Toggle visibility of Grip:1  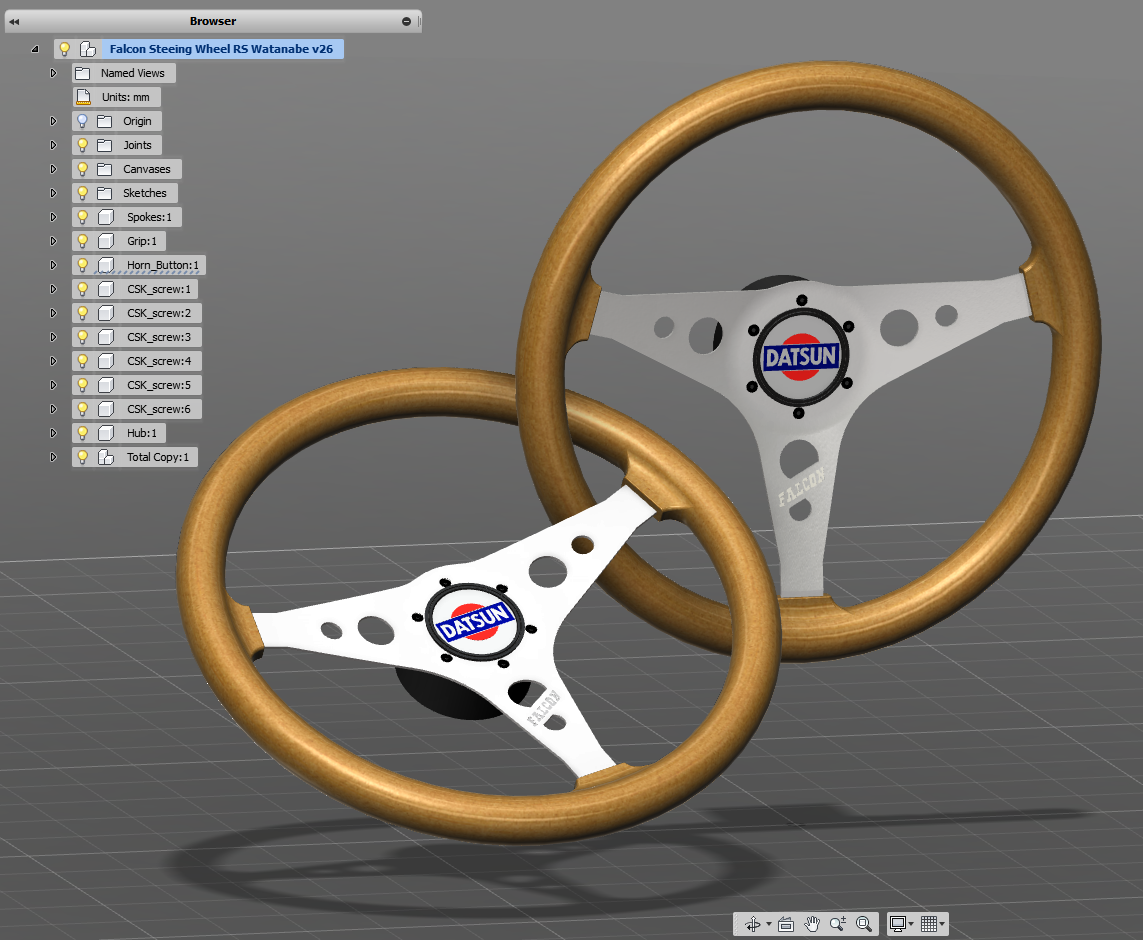pyautogui.click(x=82, y=241)
